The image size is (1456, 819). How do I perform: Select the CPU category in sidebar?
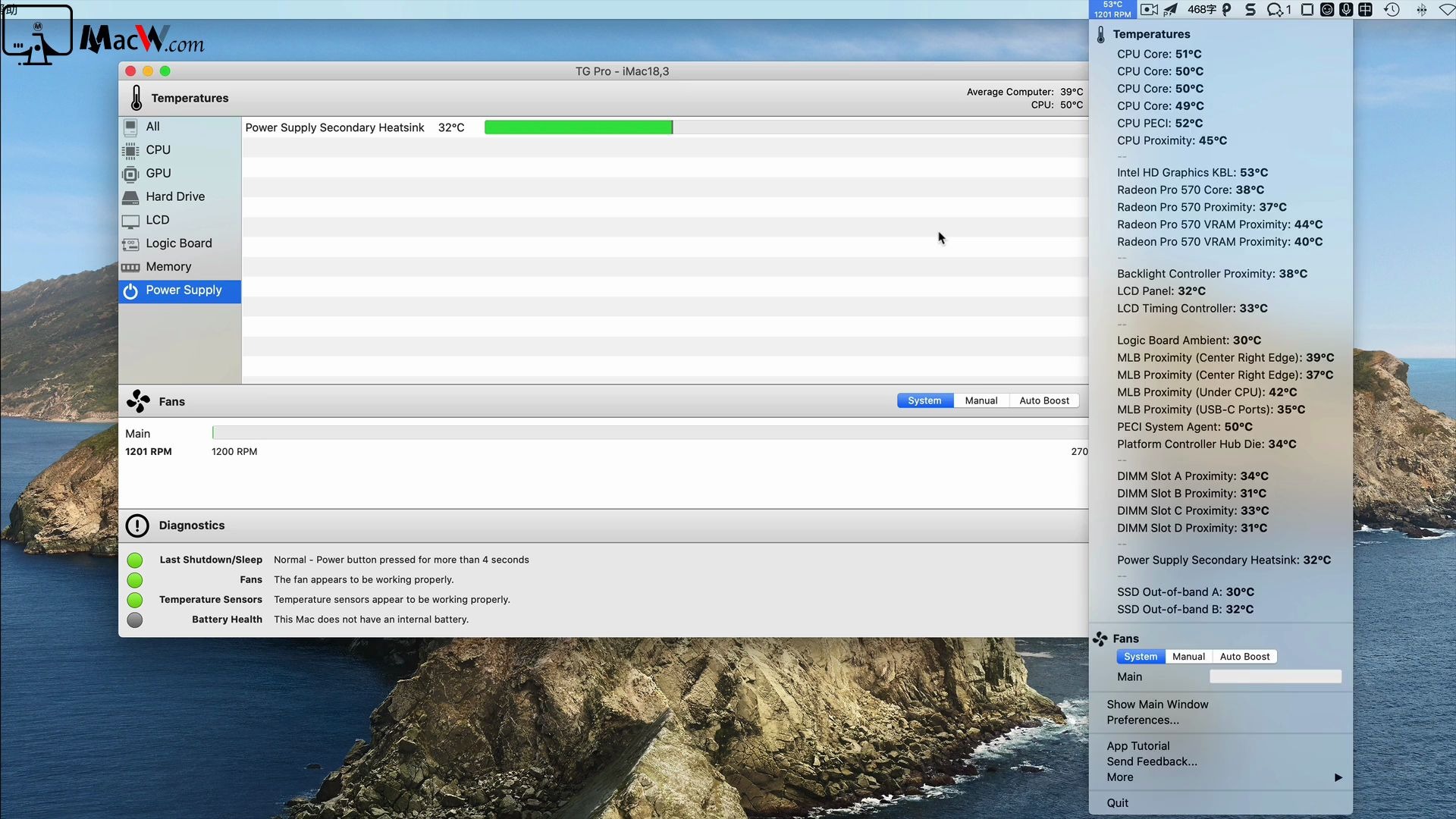(x=158, y=149)
